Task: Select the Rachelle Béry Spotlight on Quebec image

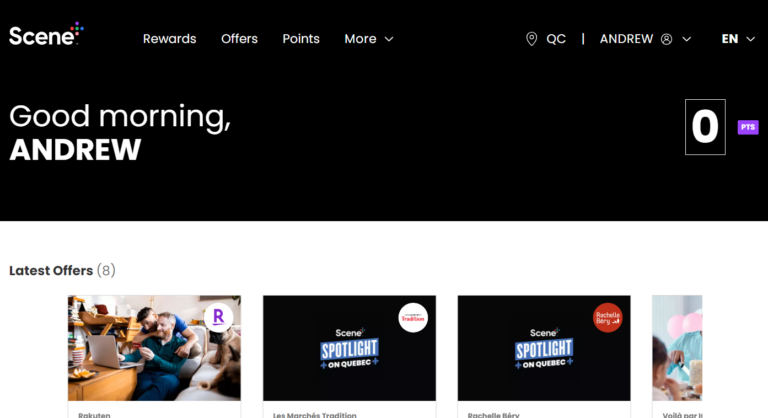Action: (543, 350)
